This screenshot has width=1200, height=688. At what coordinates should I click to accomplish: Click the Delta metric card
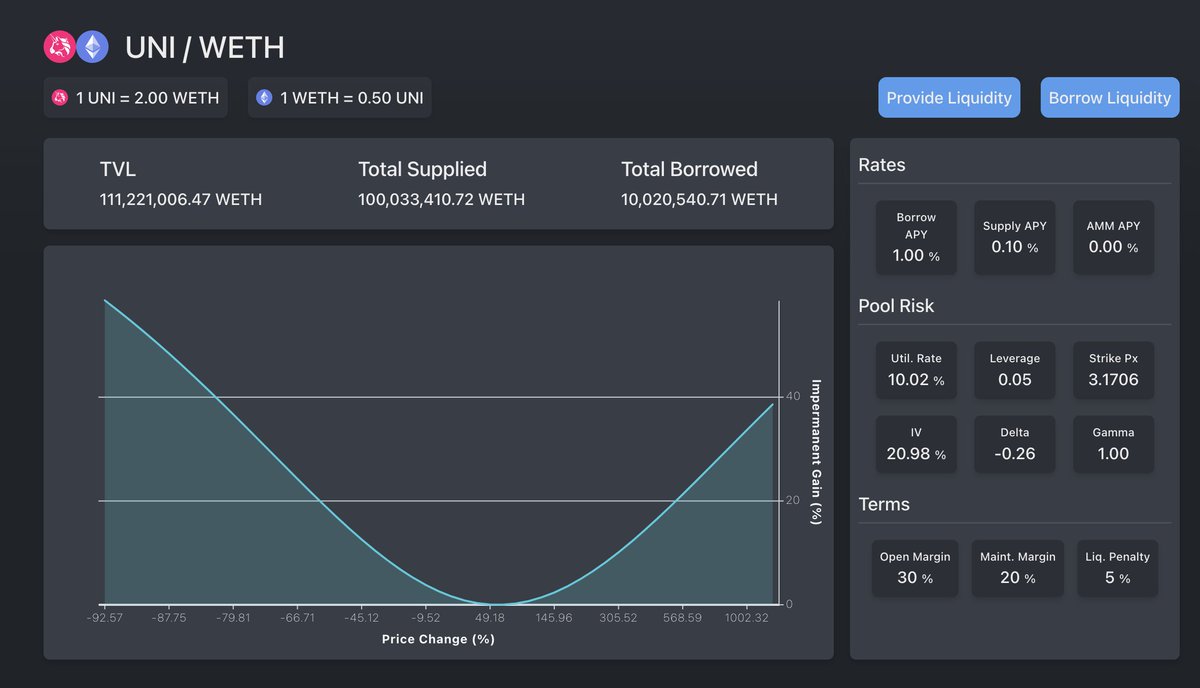pos(1014,444)
